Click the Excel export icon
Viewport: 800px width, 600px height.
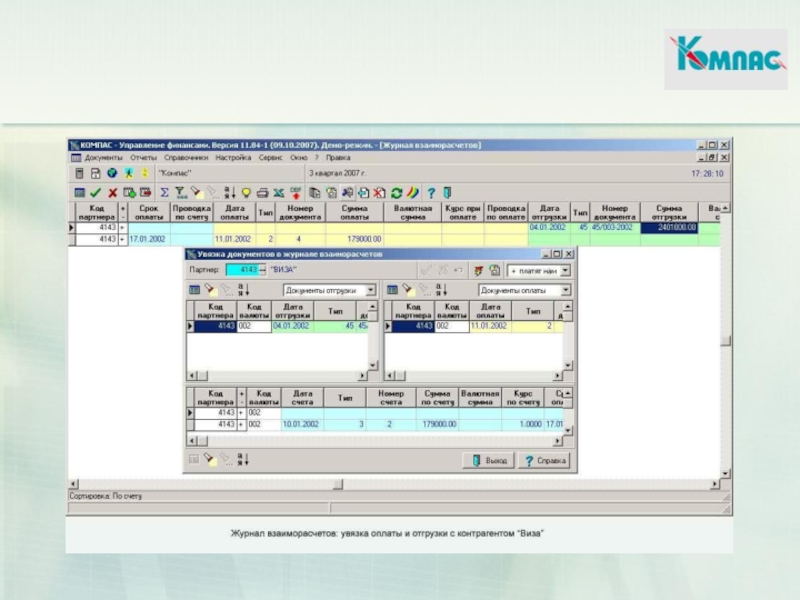[279, 193]
